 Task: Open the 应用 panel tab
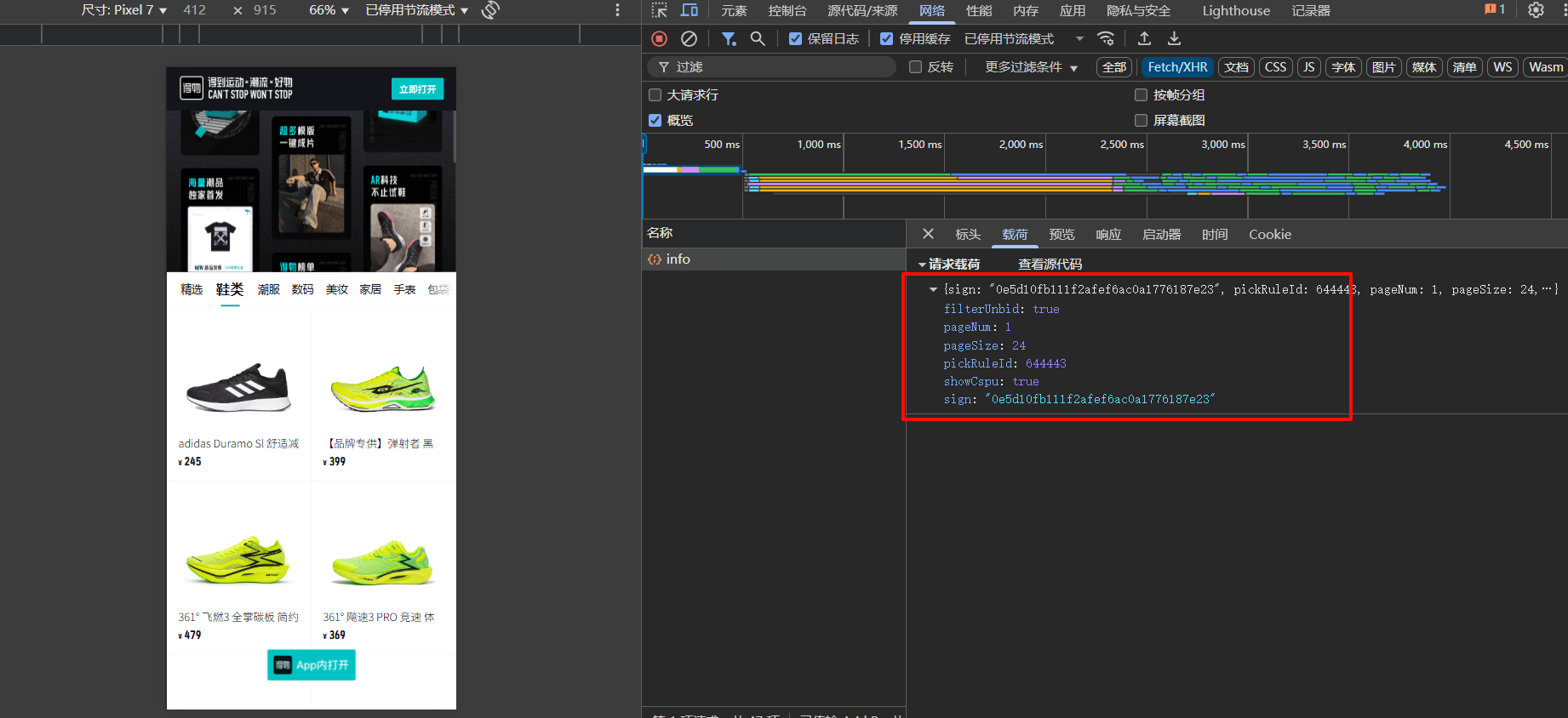tap(1073, 10)
